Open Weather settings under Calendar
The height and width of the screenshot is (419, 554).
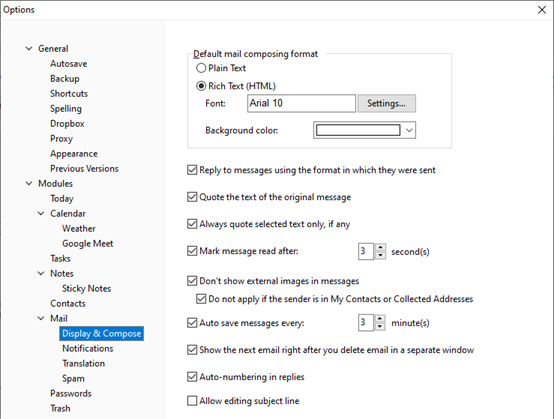point(79,229)
